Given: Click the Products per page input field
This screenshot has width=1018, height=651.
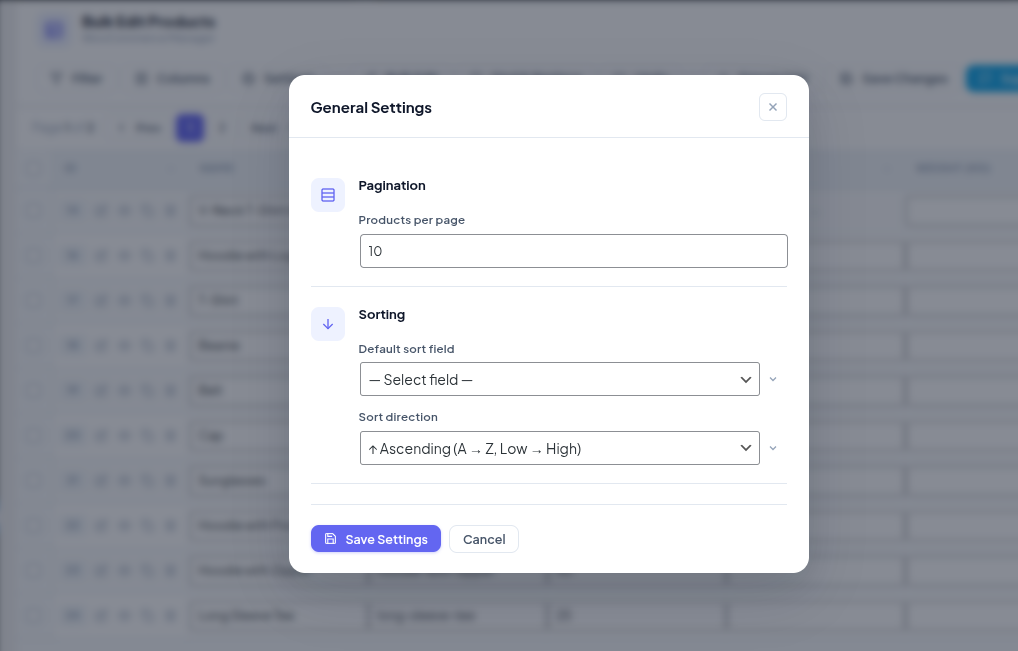Looking at the screenshot, I should click(573, 251).
